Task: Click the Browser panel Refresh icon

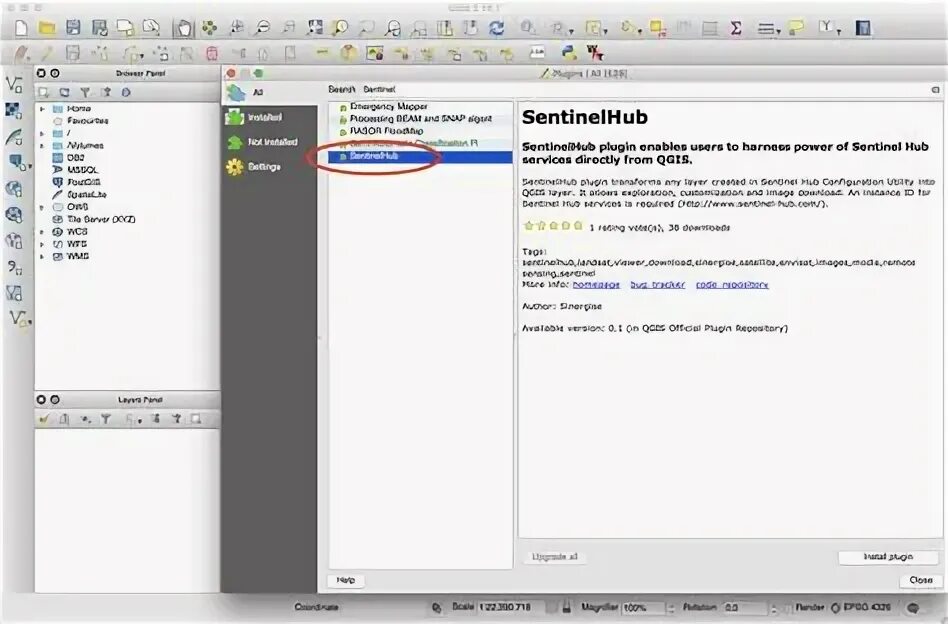Action: [x=64, y=93]
